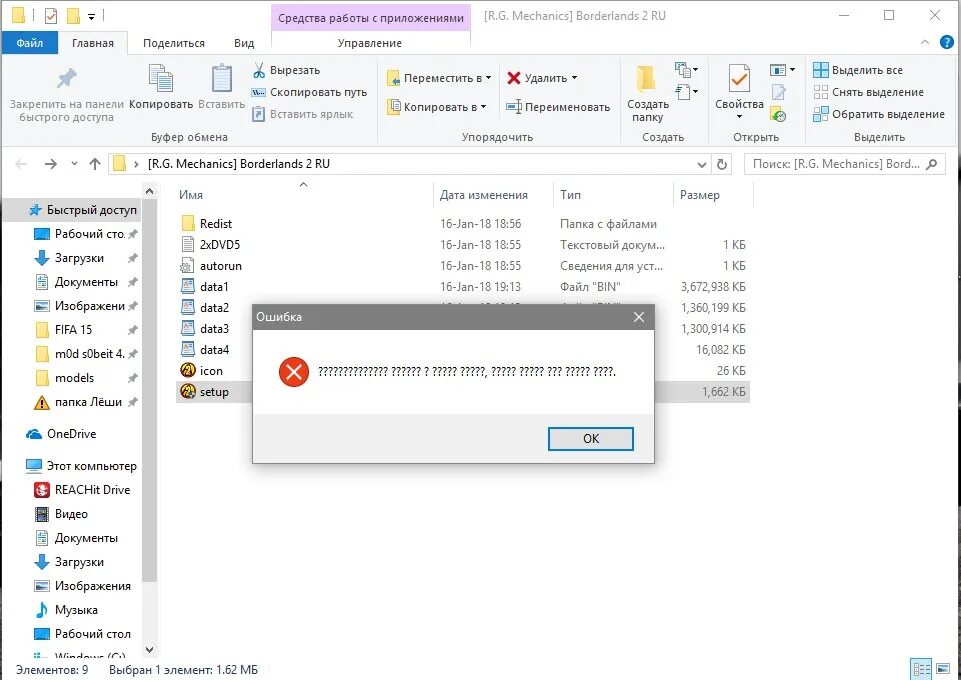Click the search magnifier icon

(x=932, y=164)
